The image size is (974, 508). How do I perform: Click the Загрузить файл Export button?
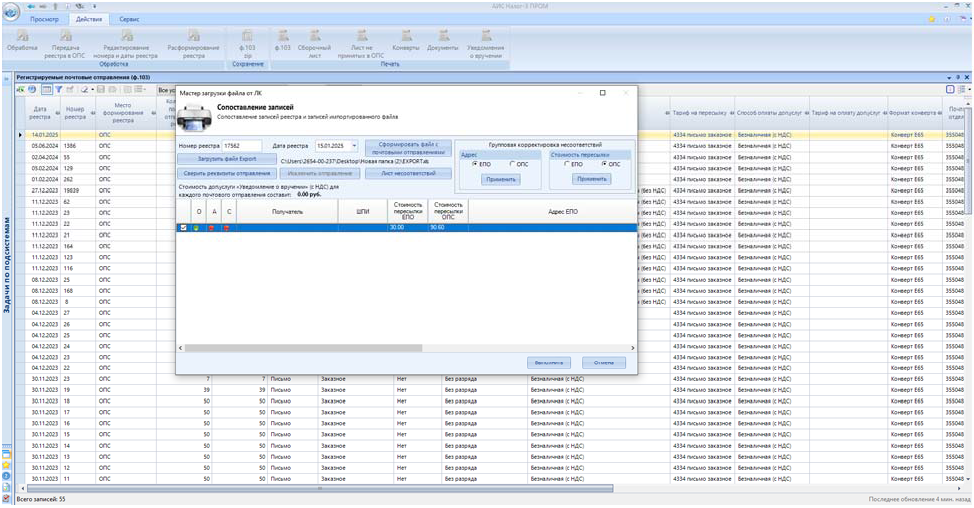click(x=226, y=159)
